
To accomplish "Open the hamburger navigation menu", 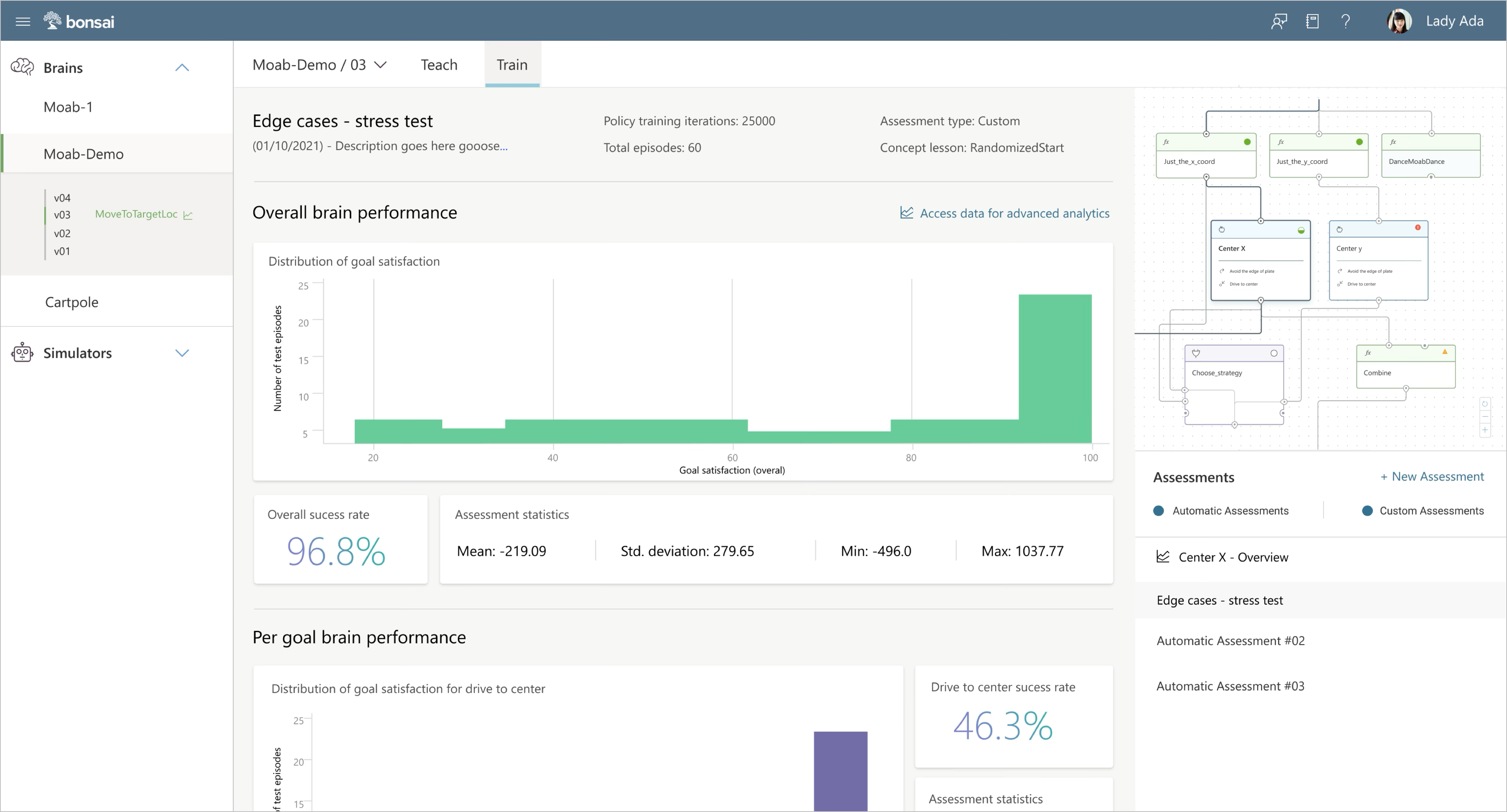I will 23,22.
